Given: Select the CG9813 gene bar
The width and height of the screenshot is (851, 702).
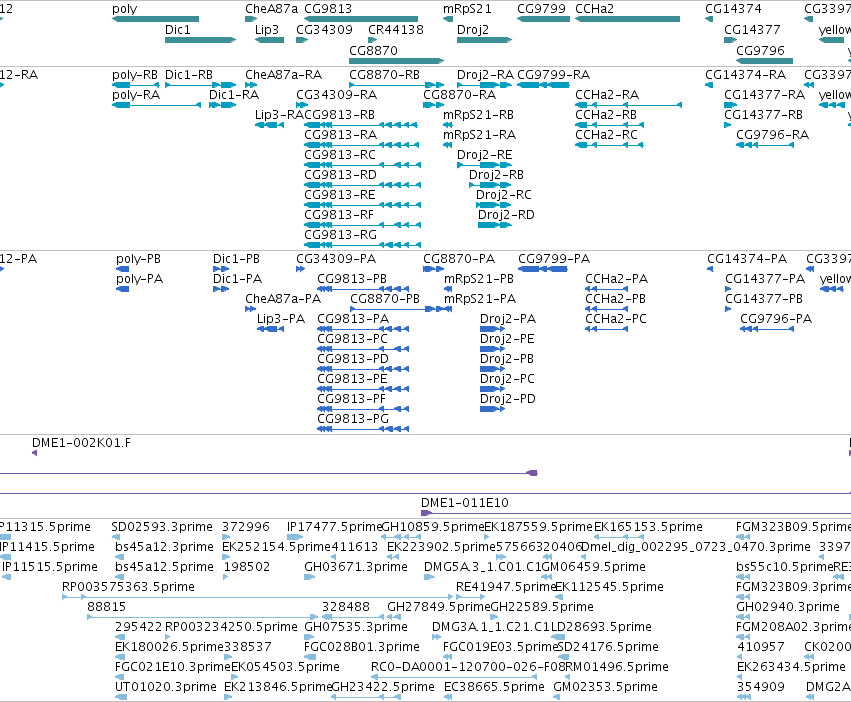Looking at the screenshot, I should pyautogui.click(x=361, y=19).
